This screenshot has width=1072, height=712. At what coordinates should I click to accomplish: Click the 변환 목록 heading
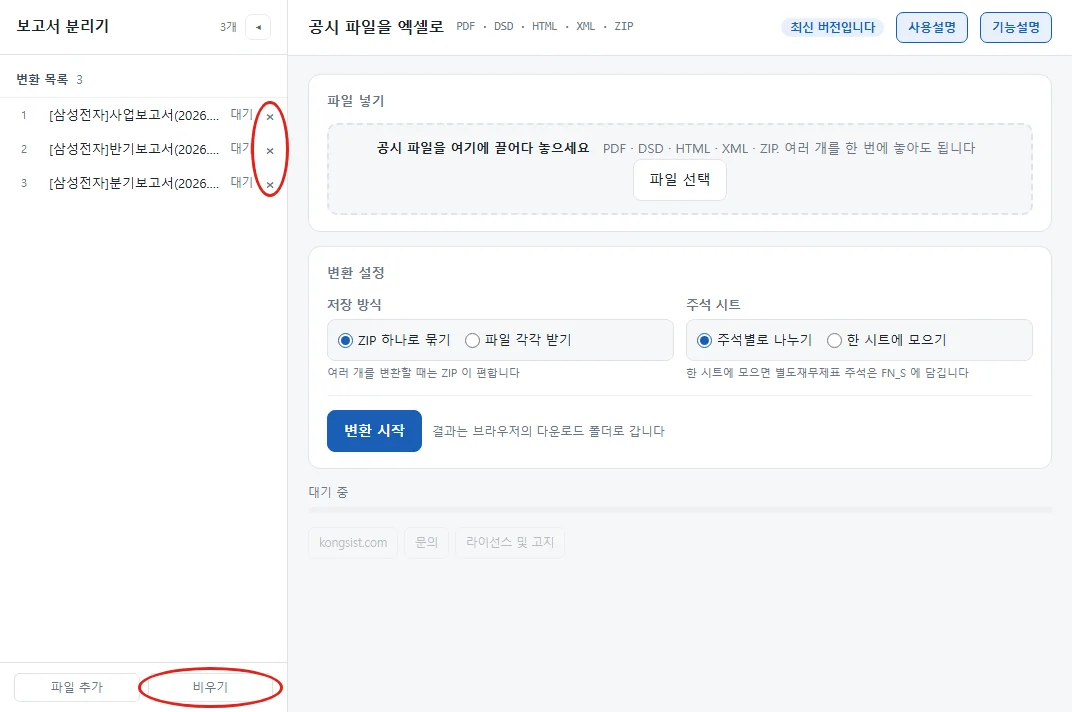(42, 79)
